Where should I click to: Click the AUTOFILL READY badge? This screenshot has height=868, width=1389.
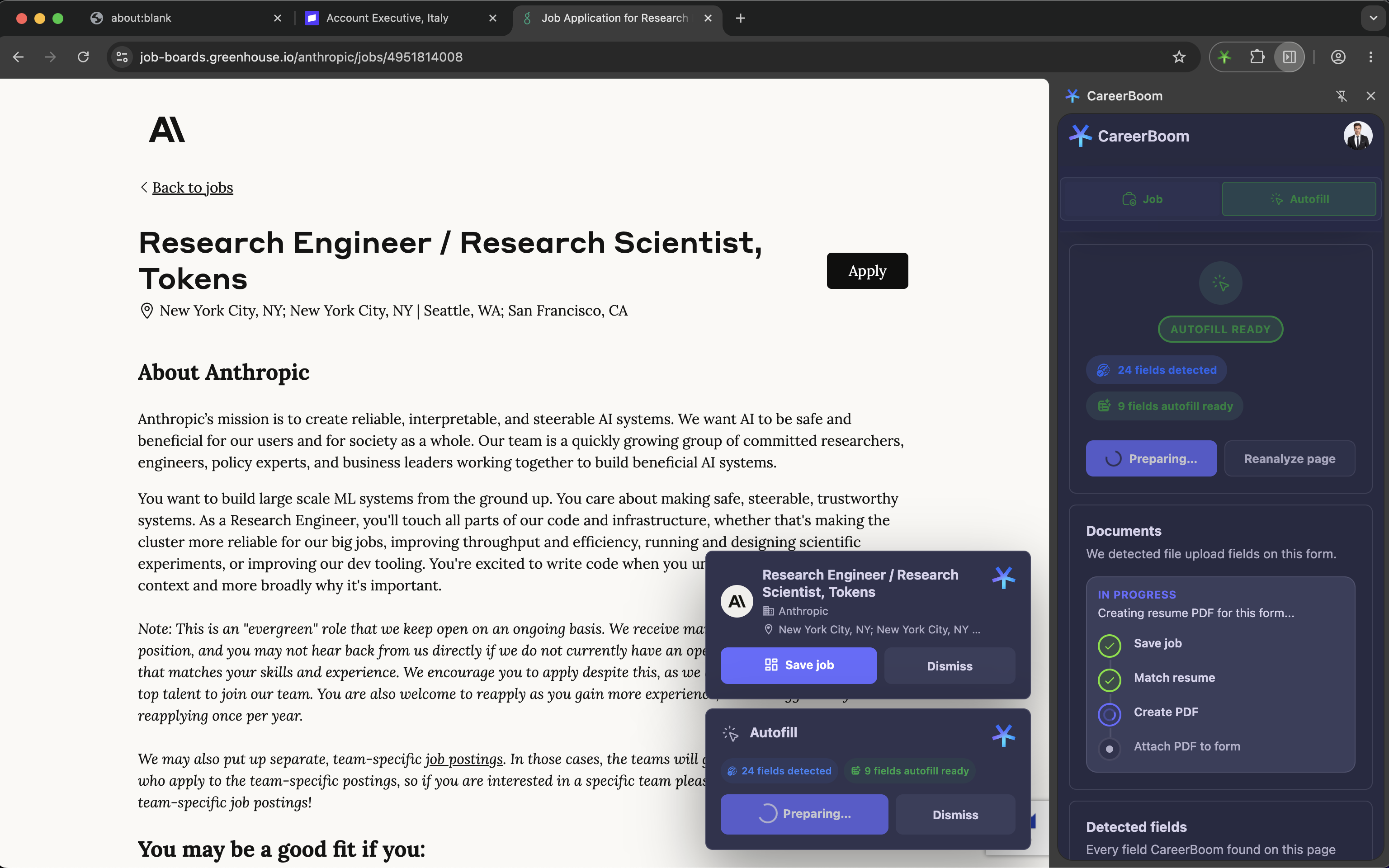[1220, 330]
